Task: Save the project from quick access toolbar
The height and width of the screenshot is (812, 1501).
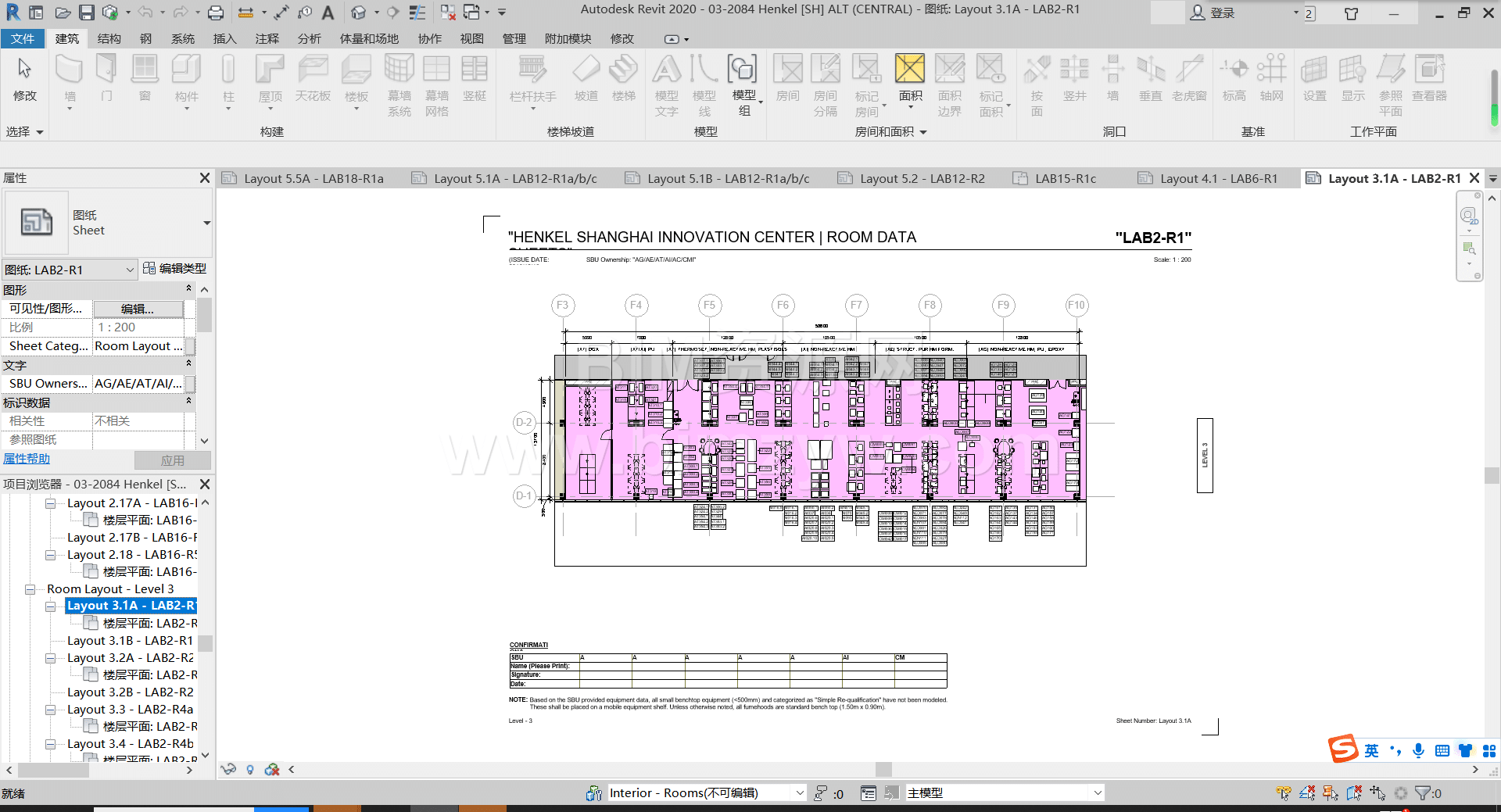Action: coord(87,13)
